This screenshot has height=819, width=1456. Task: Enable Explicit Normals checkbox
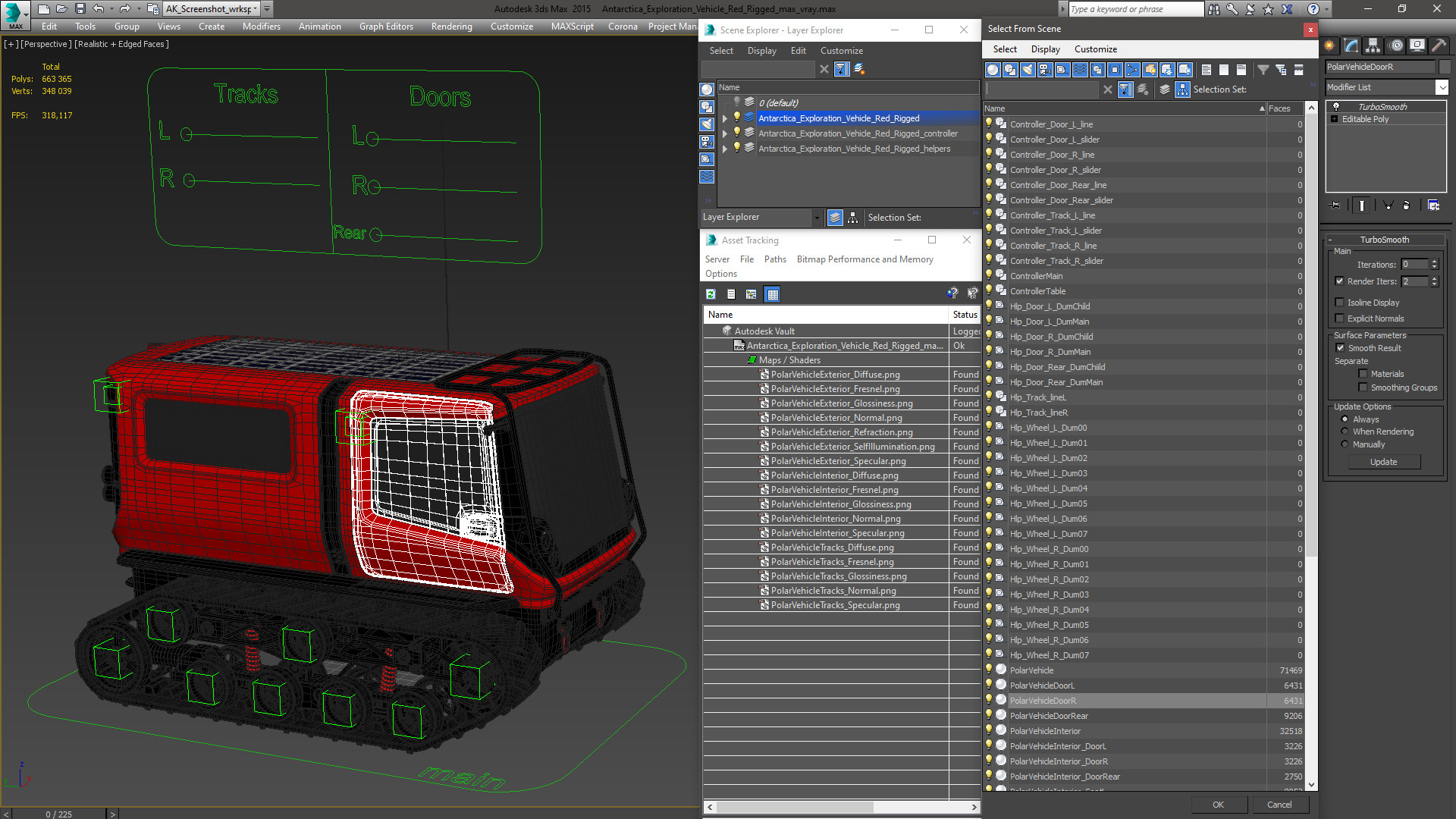tap(1339, 318)
